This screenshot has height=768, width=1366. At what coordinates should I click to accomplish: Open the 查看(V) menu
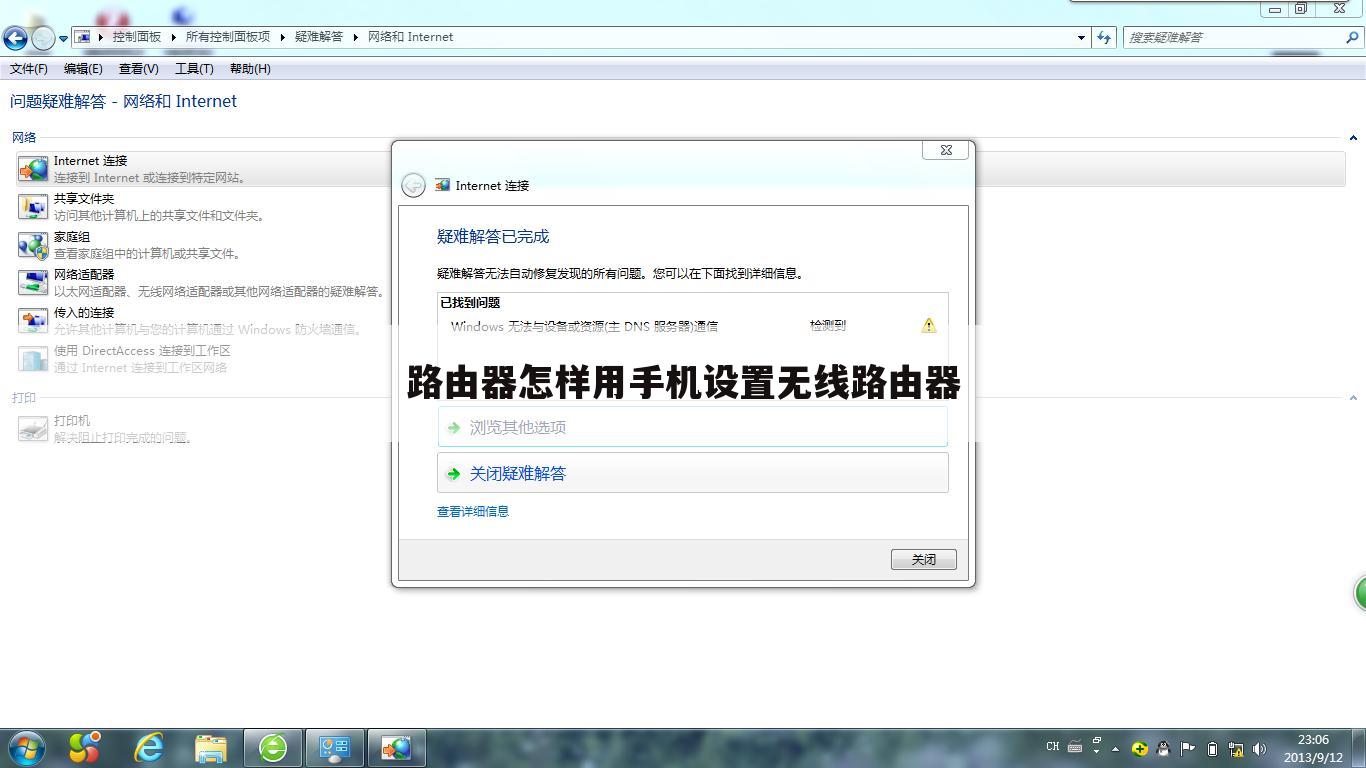pos(138,68)
